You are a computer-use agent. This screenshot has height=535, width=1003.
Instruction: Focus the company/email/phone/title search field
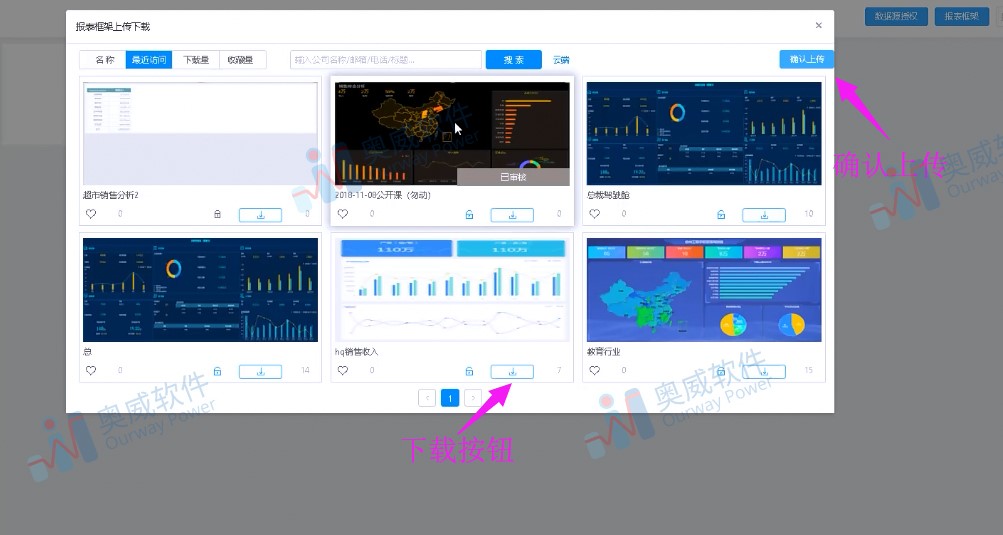(x=386, y=60)
